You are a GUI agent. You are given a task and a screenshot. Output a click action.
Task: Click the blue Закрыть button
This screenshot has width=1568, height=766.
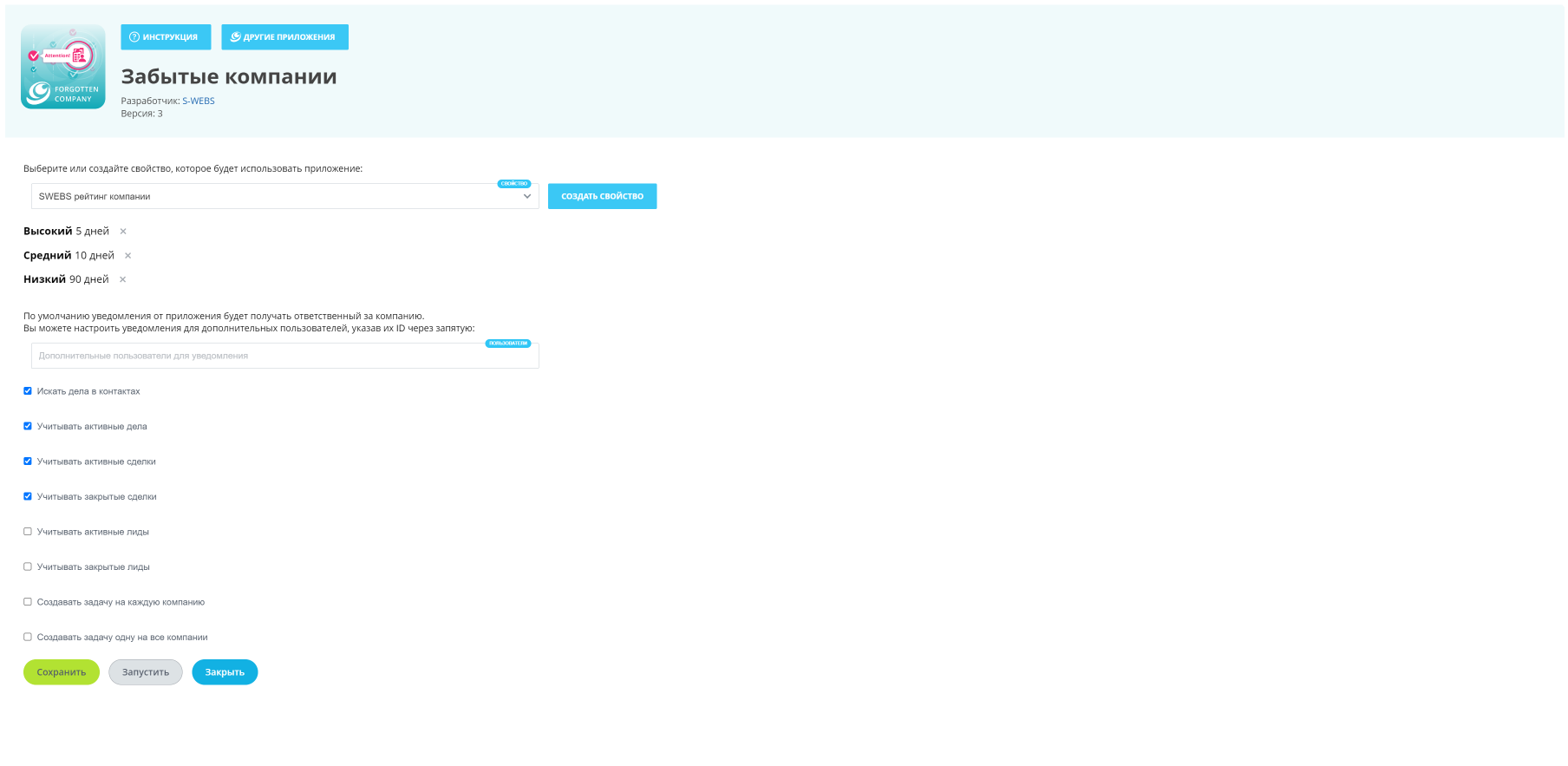click(225, 672)
